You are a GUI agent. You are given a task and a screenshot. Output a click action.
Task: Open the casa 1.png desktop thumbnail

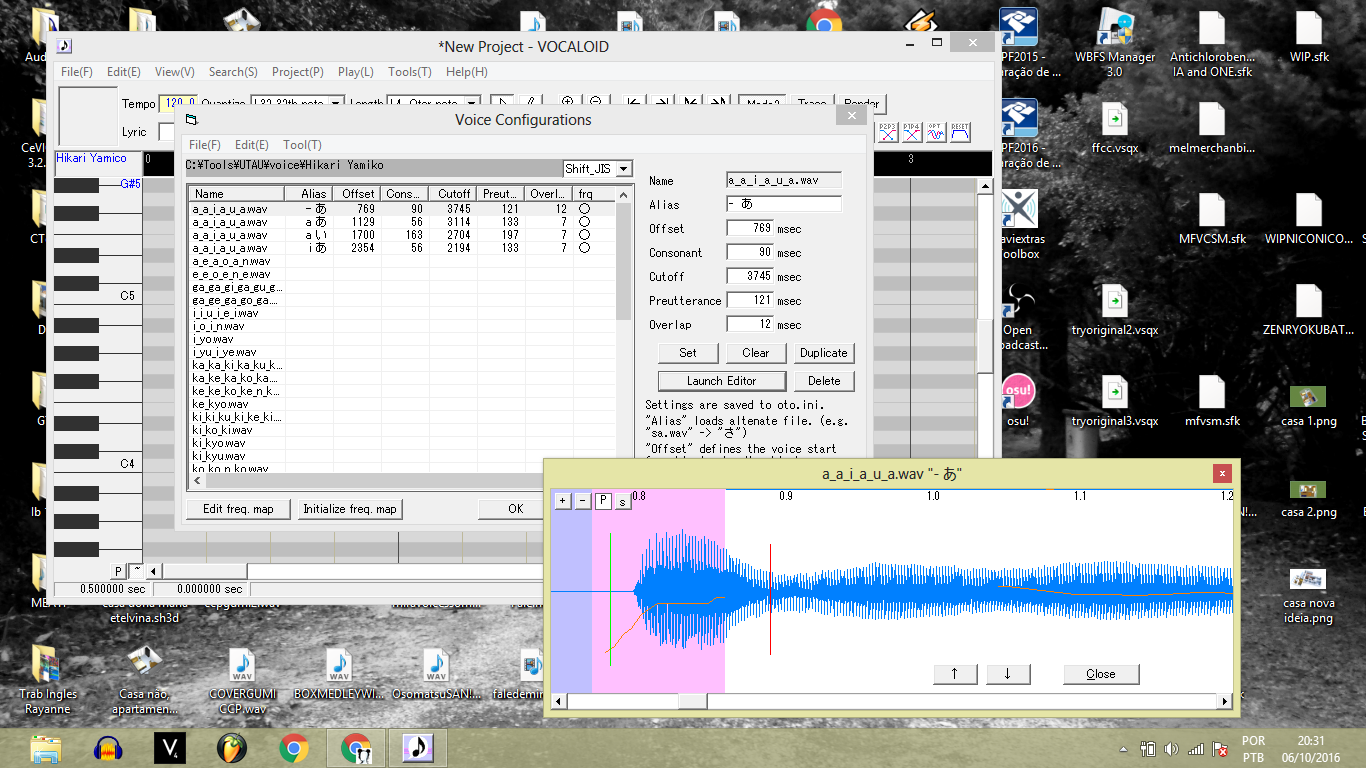click(1309, 405)
